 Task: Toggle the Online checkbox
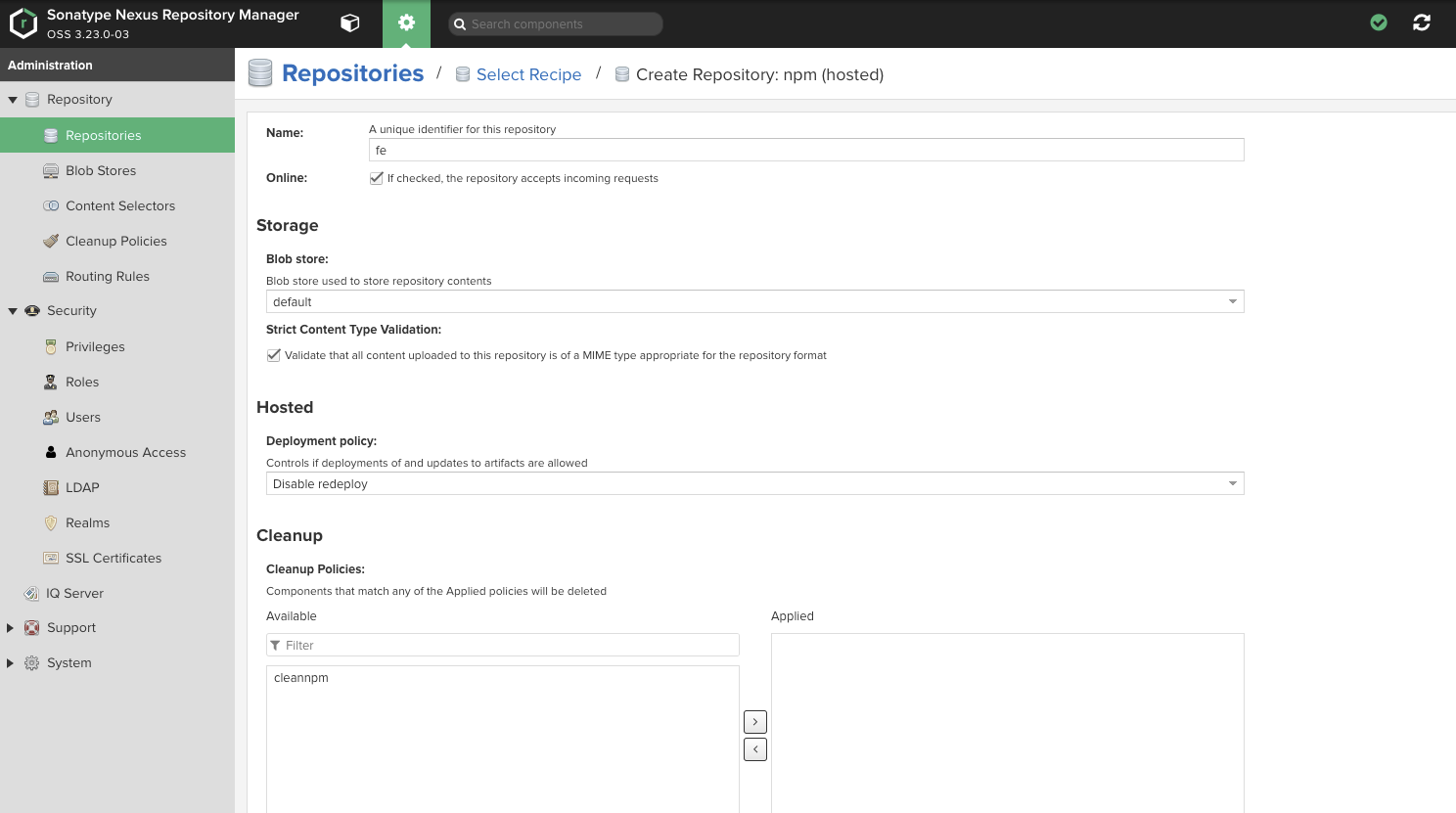[x=376, y=178]
